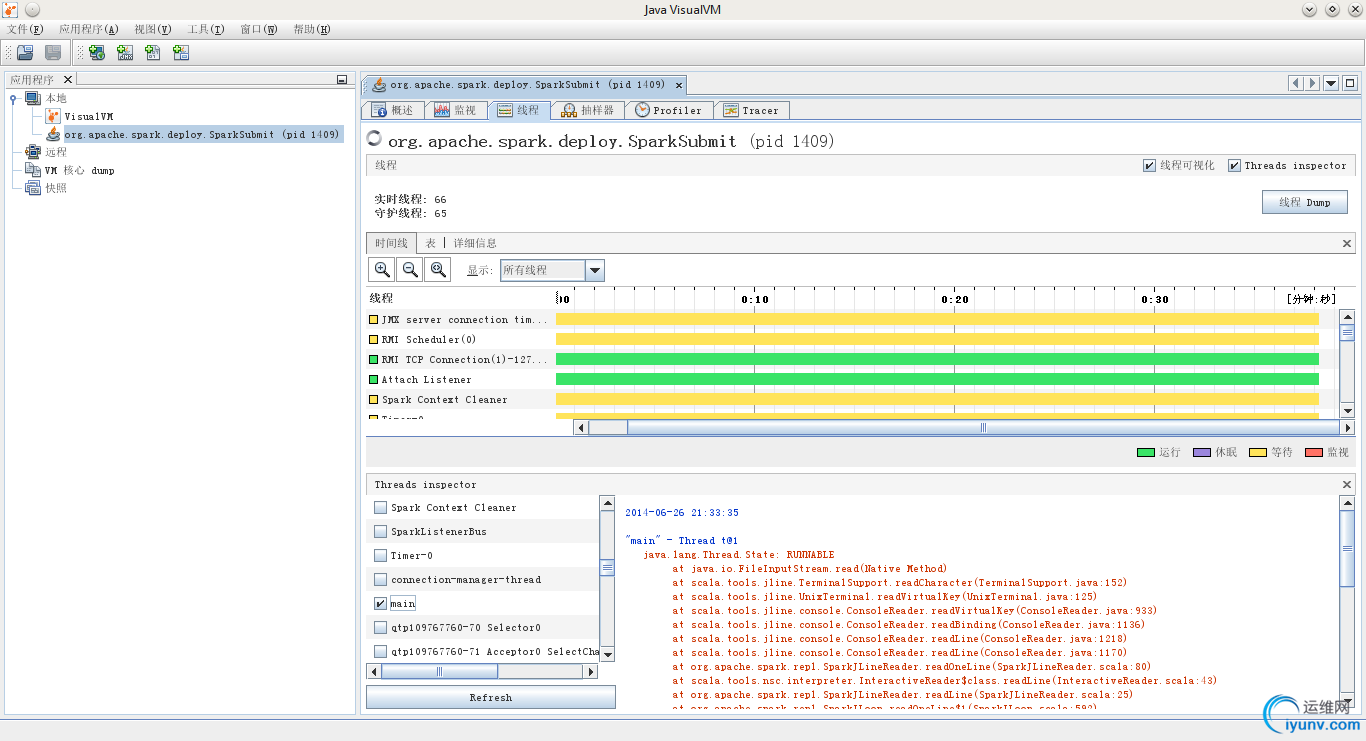Switch to the 线程 threads tab
The height and width of the screenshot is (741, 1366).
pos(519,110)
